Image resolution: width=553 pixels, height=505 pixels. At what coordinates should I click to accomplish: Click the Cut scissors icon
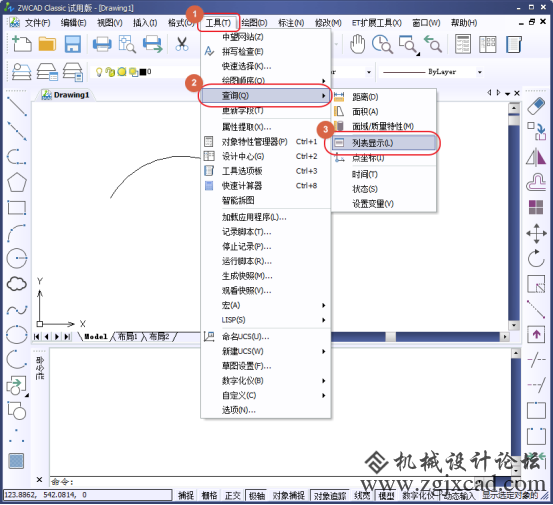pyautogui.click(x=182, y=44)
